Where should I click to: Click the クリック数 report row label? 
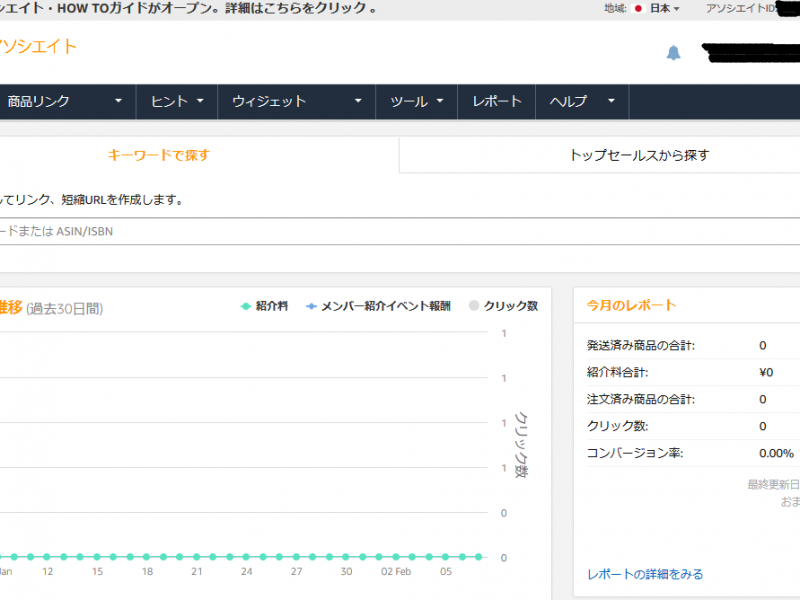pyautogui.click(x=617, y=426)
